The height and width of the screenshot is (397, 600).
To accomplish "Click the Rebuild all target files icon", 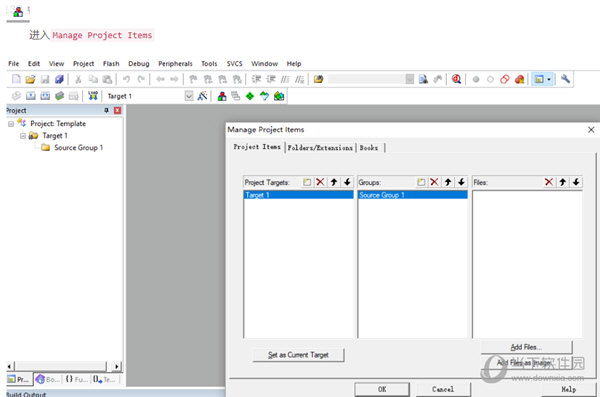I will [x=45, y=96].
